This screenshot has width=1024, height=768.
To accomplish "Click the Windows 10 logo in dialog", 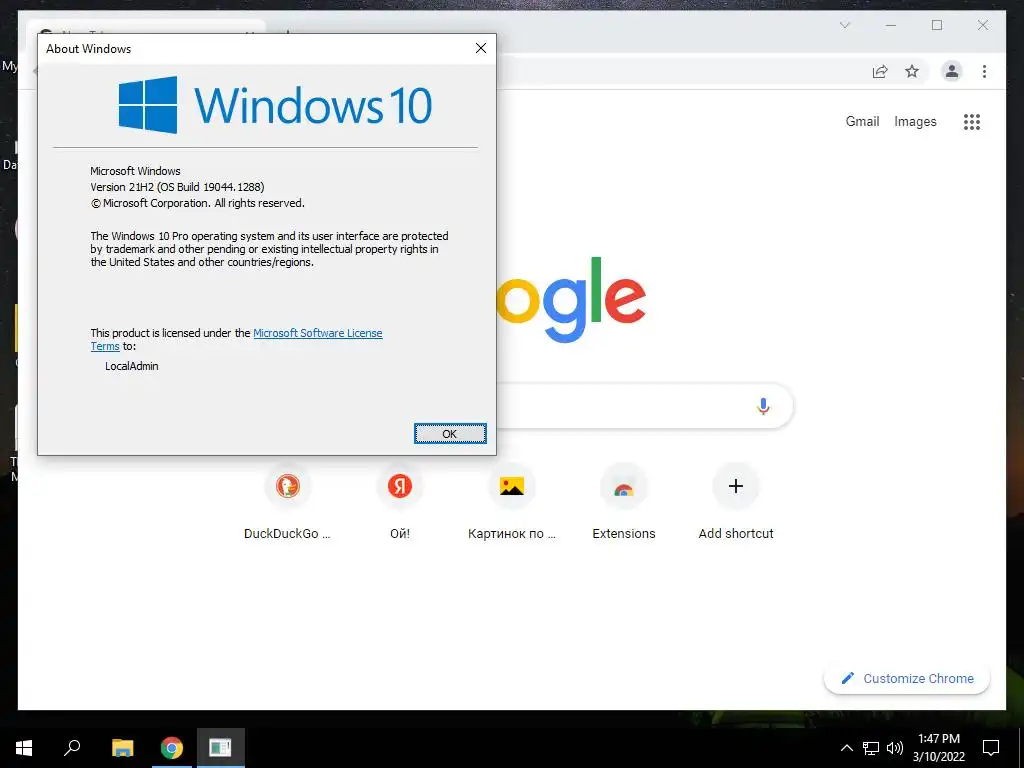I will tap(275, 104).
